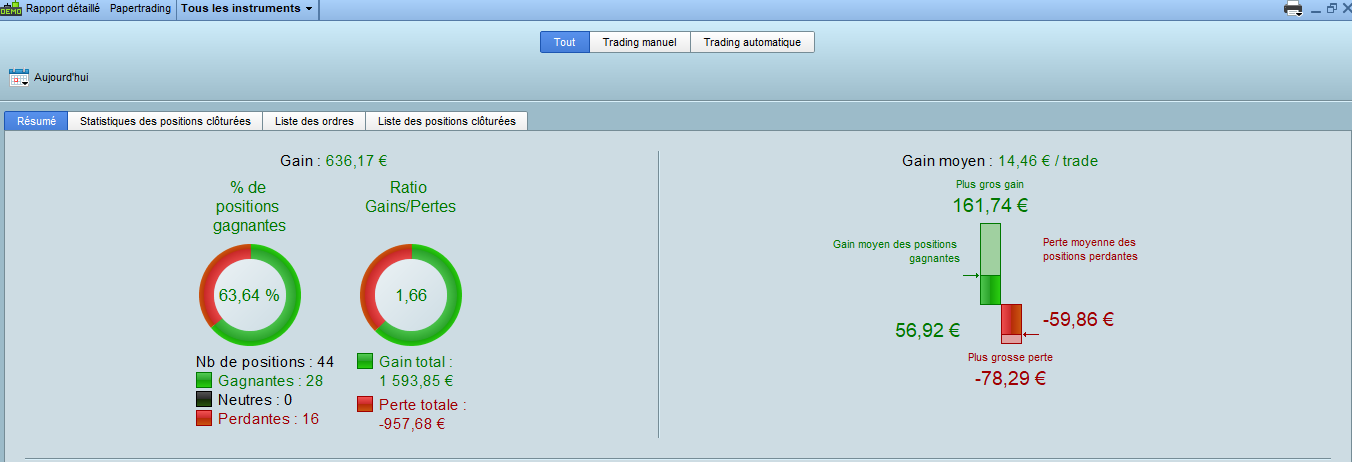Click the -957,68 € perte totale value
The height and width of the screenshot is (462, 1352).
(x=412, y=423)
